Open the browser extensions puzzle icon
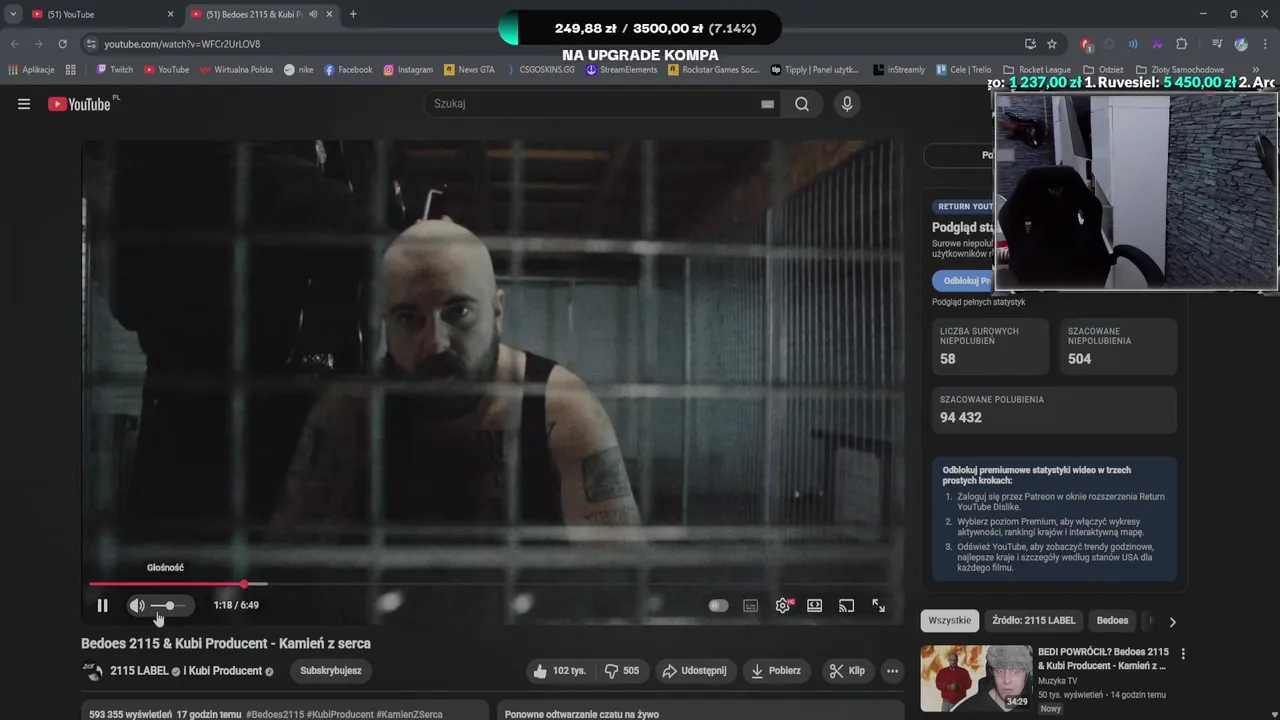1280x720 pixels. tap(1181, 44)
